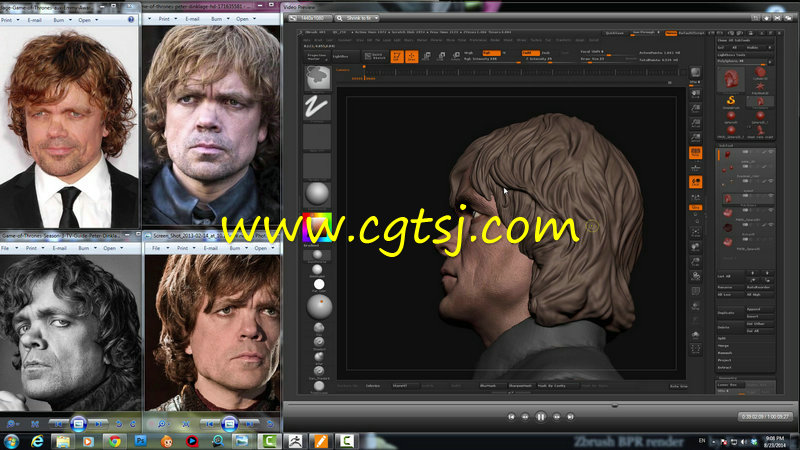Toggle PolyF polyframe display
The image size is (800, 450).
tap(695, 291)
